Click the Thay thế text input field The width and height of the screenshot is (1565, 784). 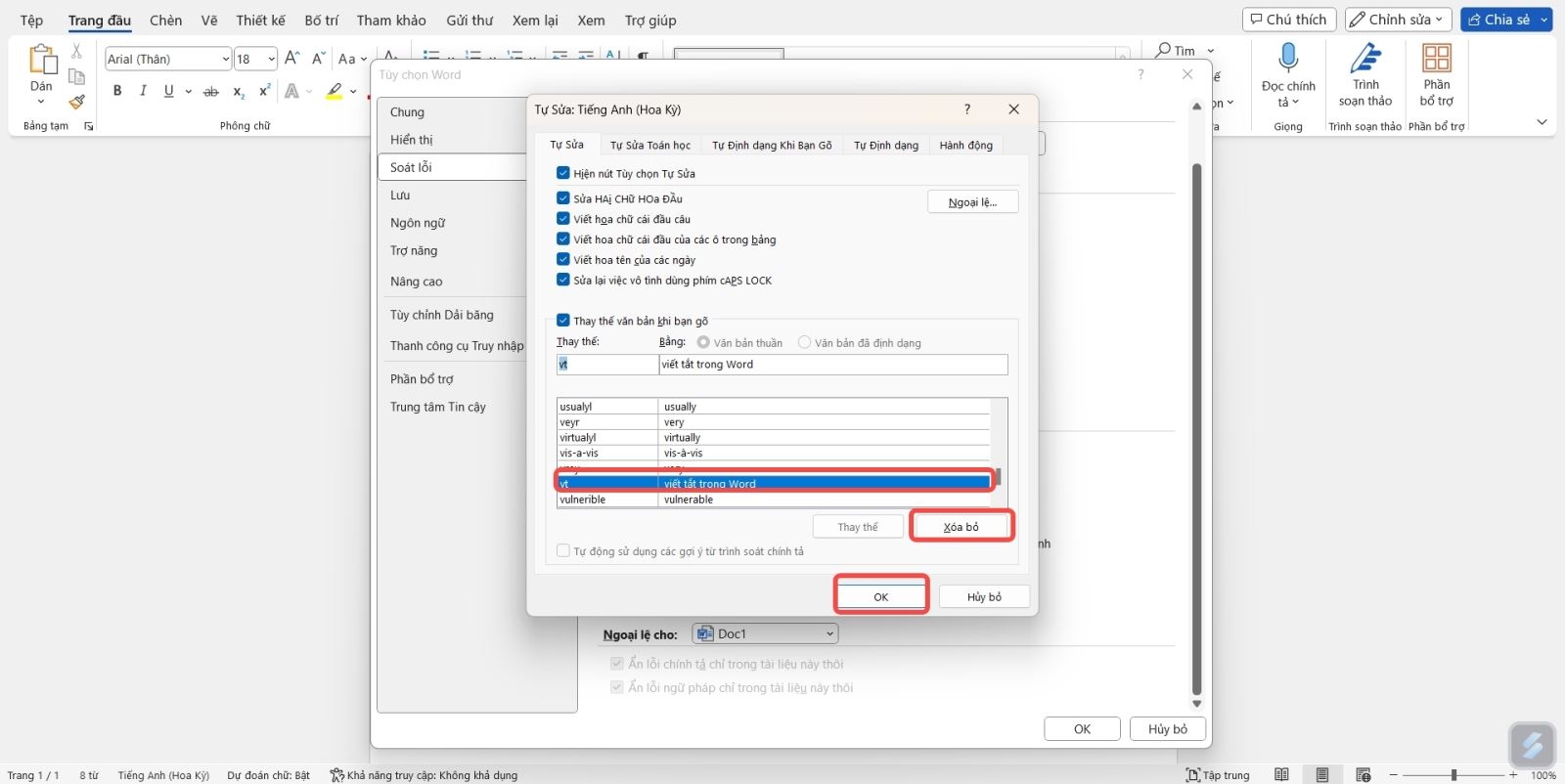point(607,365)
